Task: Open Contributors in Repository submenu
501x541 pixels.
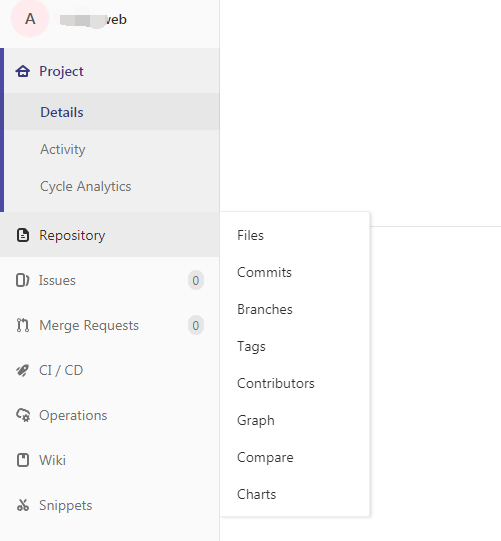Action: pyautogui.click(x=276, y=383)
